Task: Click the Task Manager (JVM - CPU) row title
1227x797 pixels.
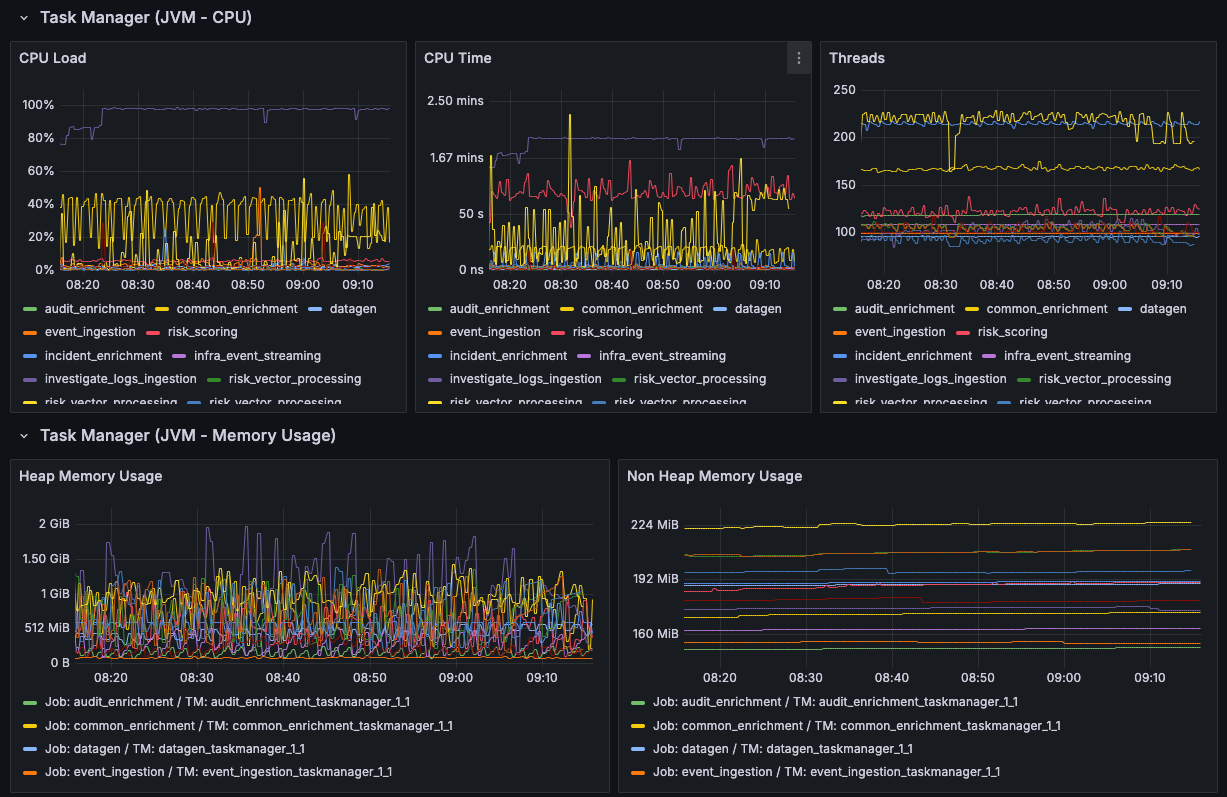Action: click(145, 17)
